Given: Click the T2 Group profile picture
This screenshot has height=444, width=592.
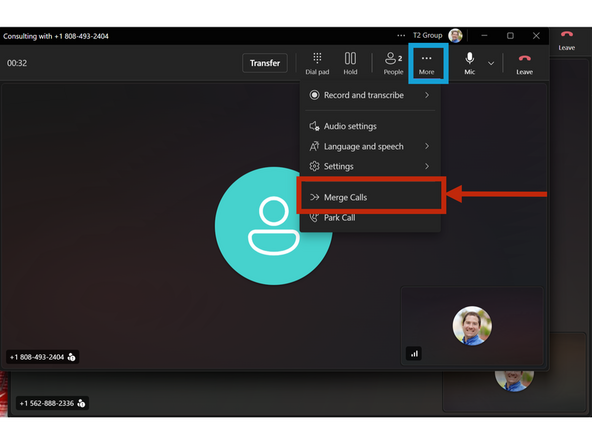Looking at the screenshot, I should pyautogui.click(x=455, y=35).
